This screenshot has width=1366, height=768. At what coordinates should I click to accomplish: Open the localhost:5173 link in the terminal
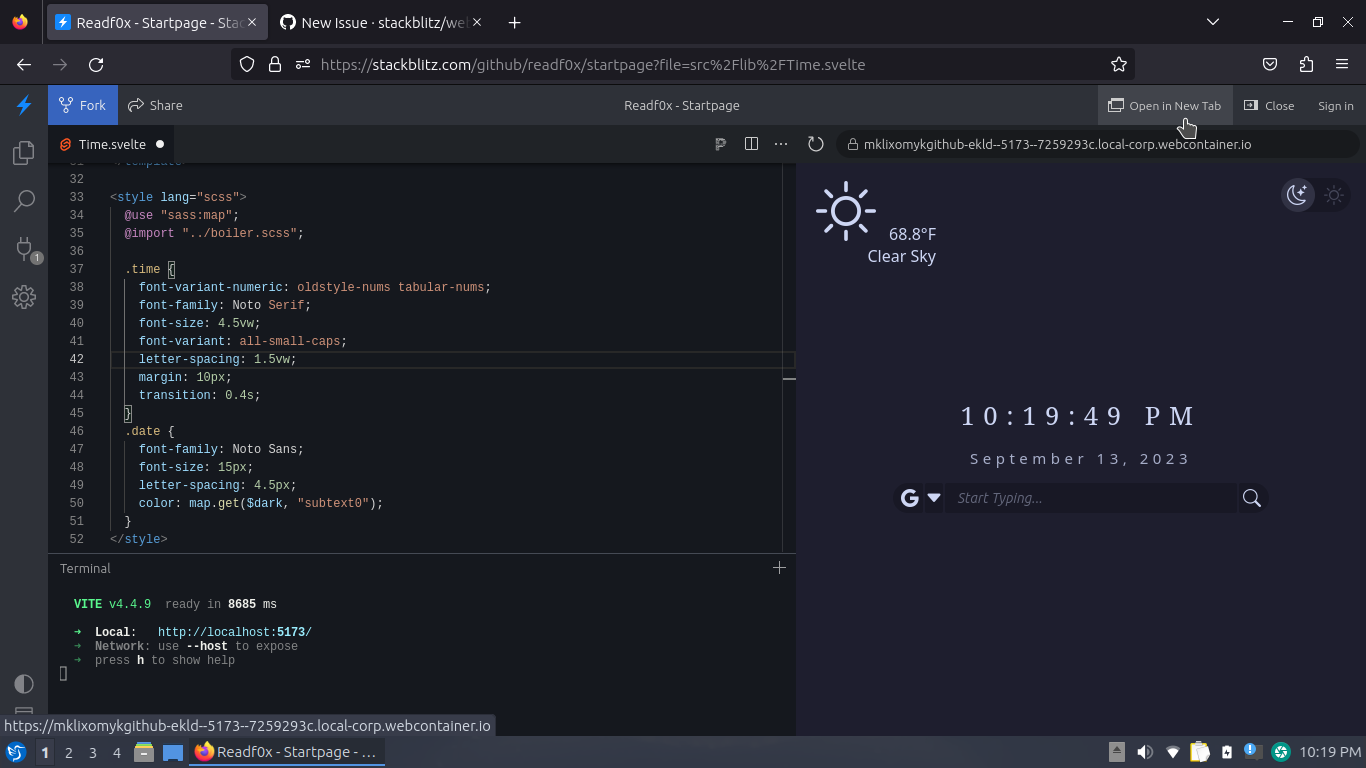point(234,631)
